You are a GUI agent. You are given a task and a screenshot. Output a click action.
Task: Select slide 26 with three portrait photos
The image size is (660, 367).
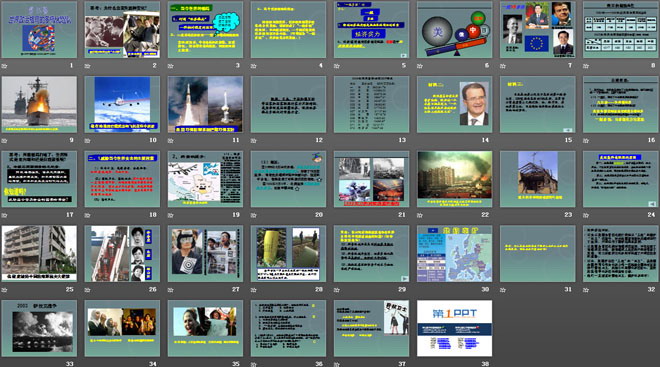122,253
